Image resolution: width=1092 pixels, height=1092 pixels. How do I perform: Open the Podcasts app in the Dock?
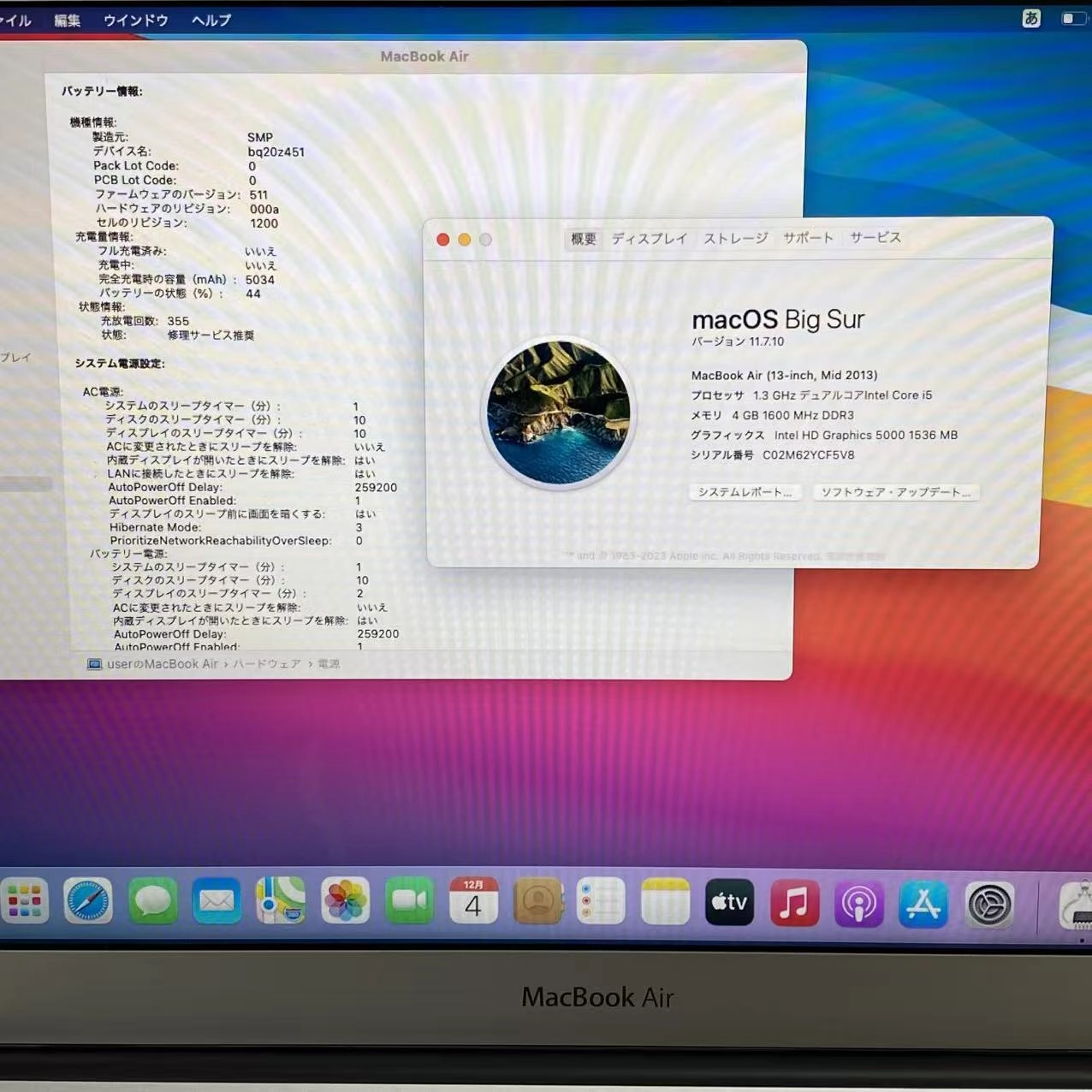click(x=858, y=901)
